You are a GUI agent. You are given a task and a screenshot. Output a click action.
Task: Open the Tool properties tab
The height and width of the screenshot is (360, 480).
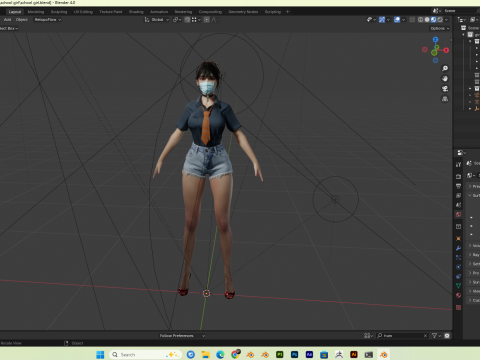(x=458, y=165)
